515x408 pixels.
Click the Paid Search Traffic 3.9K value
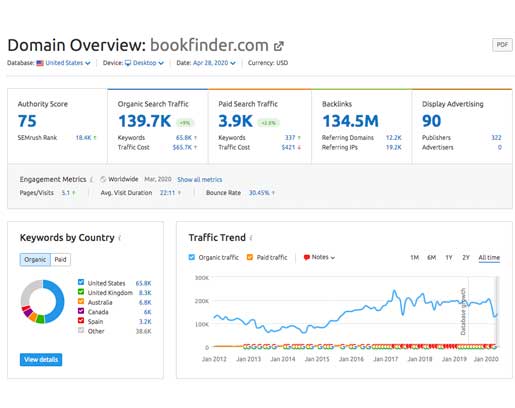pos(235,121)
